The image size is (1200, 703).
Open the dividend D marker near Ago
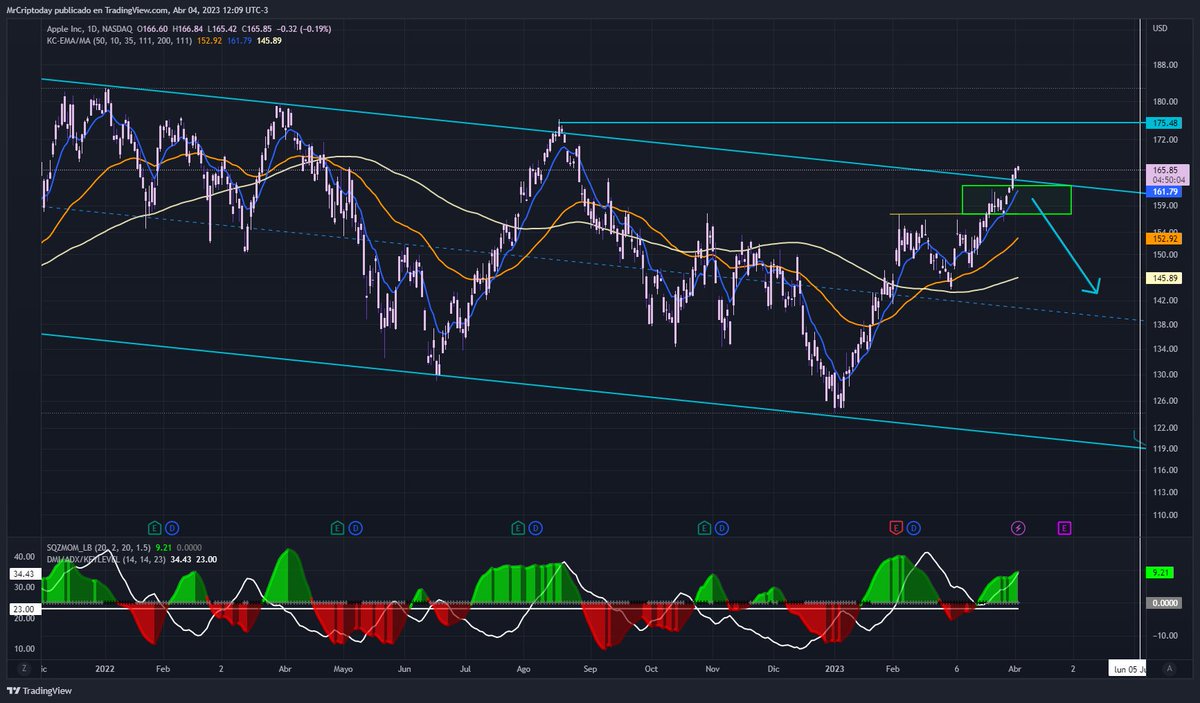tap(536, 526)
